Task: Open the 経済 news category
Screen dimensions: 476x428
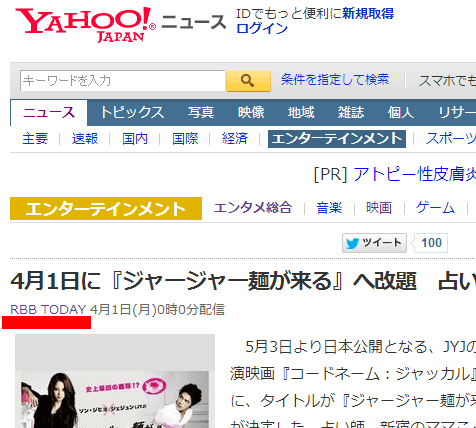Action: [x=235, y=139]
